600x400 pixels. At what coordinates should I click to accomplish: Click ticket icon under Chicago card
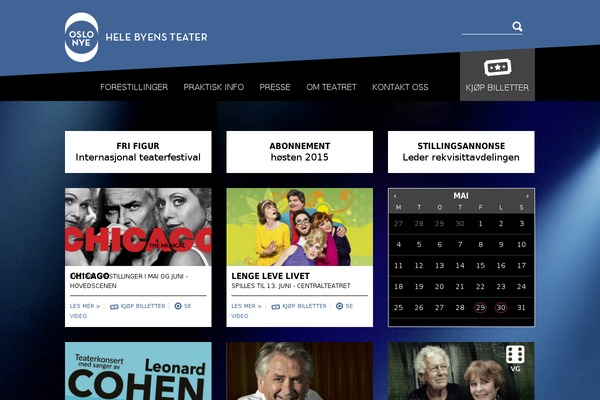coord(114,307)
